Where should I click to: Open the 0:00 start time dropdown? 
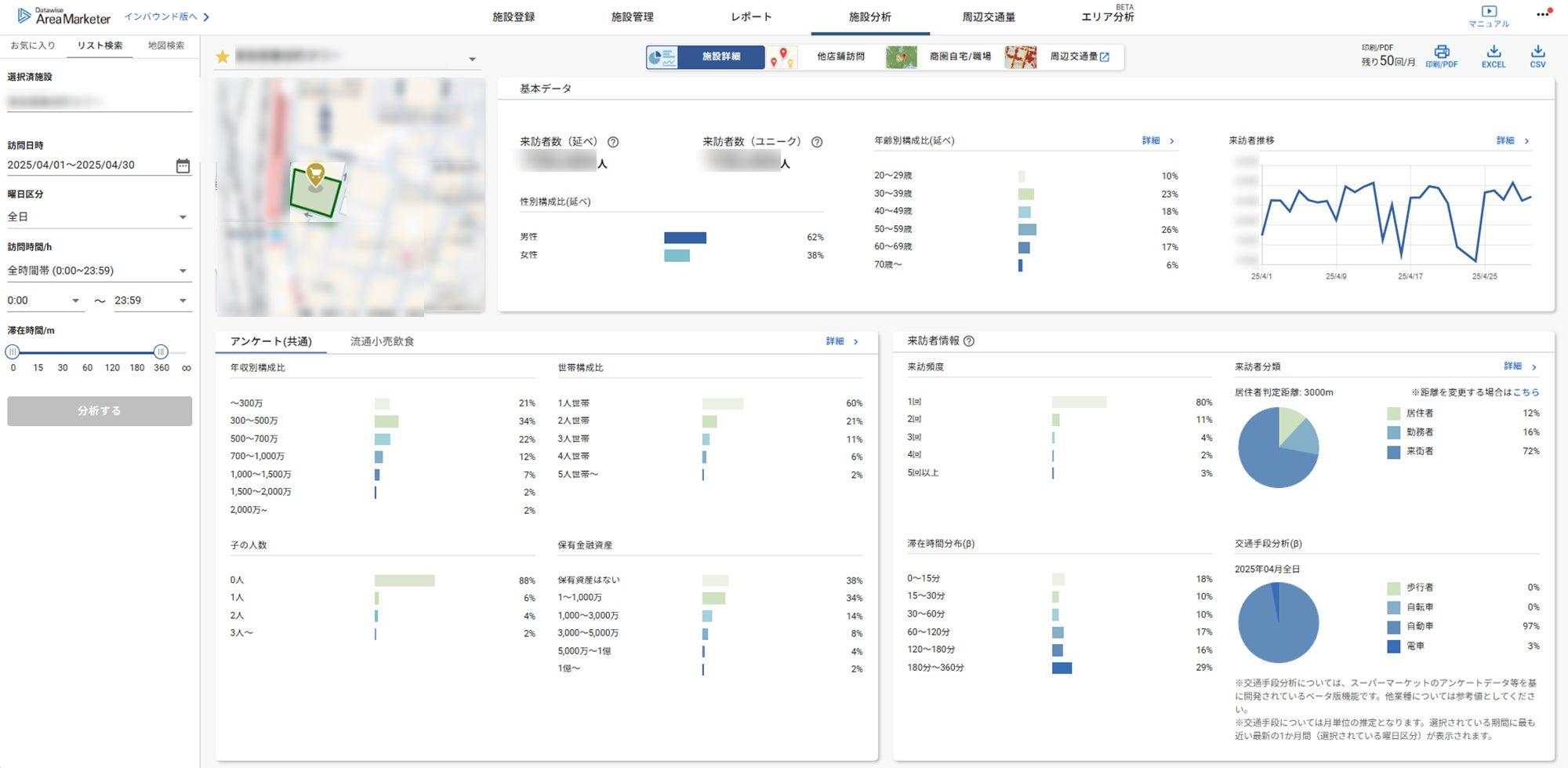click(45, 300)
